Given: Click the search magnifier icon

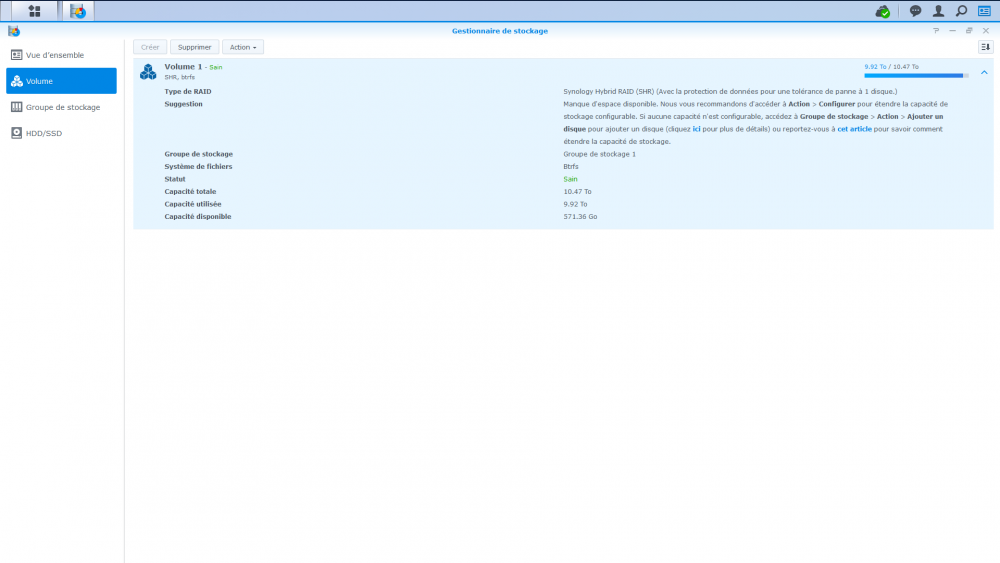Looking at the screenshot, I should click(x=961, y=11).
